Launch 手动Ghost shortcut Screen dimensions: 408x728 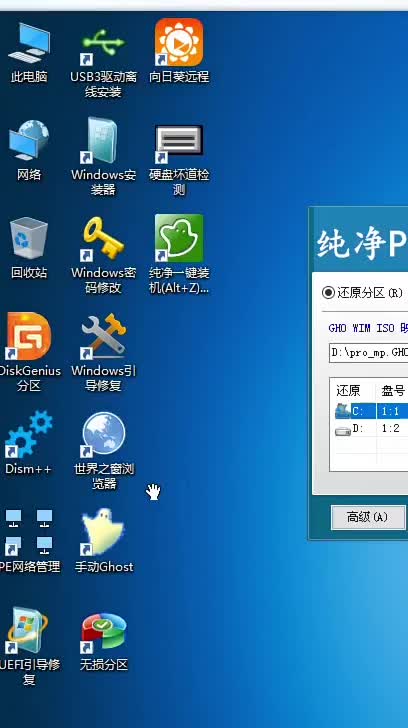tap(104, 541)
